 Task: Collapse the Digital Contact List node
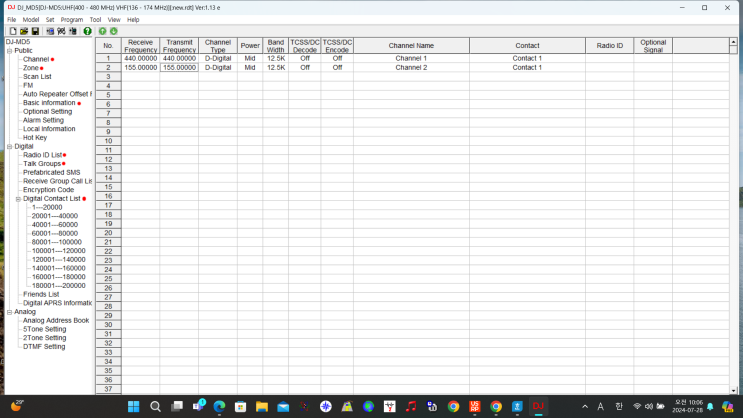click(18, 199)
